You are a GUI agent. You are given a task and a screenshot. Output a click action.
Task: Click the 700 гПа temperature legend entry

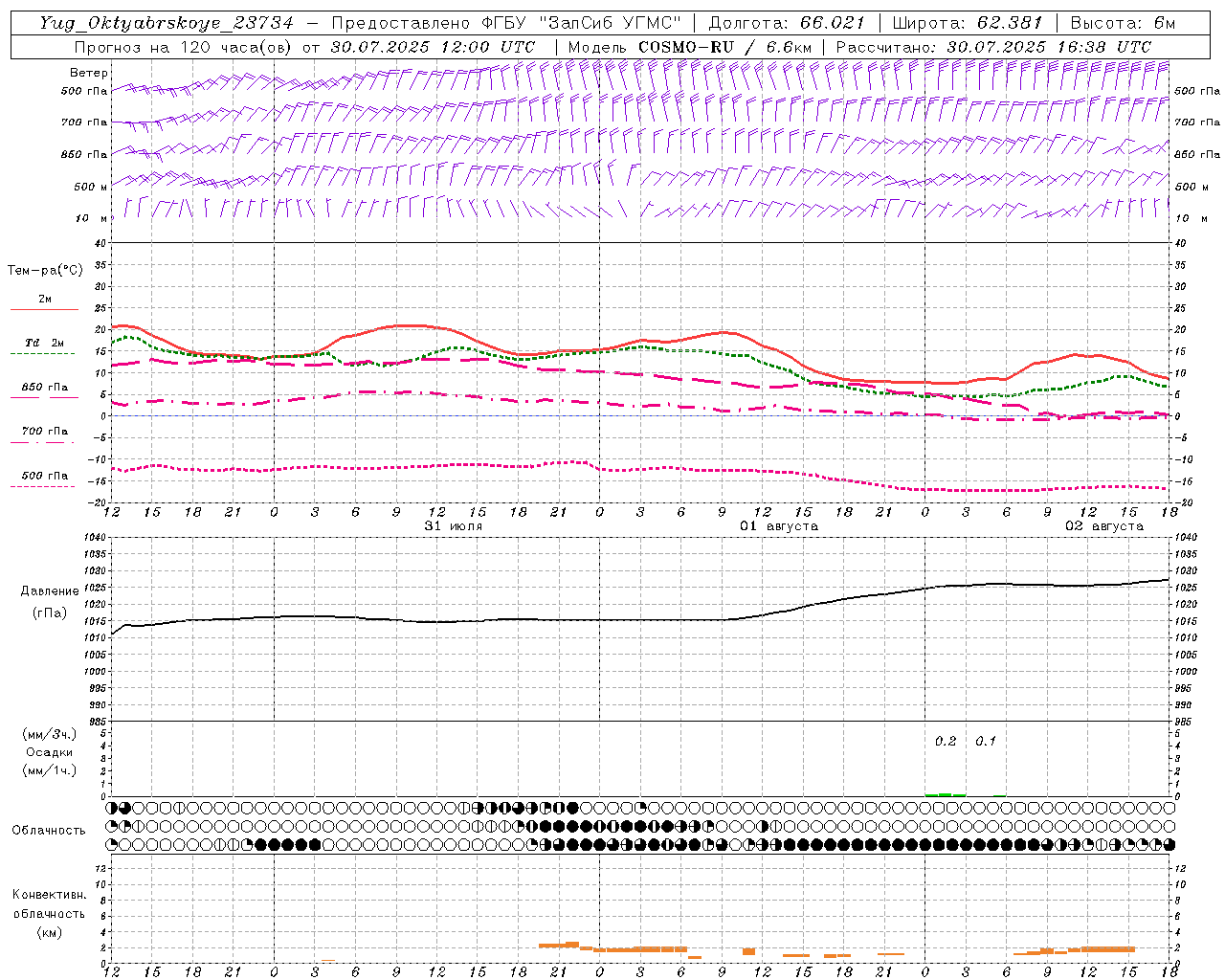coord(44,432)
